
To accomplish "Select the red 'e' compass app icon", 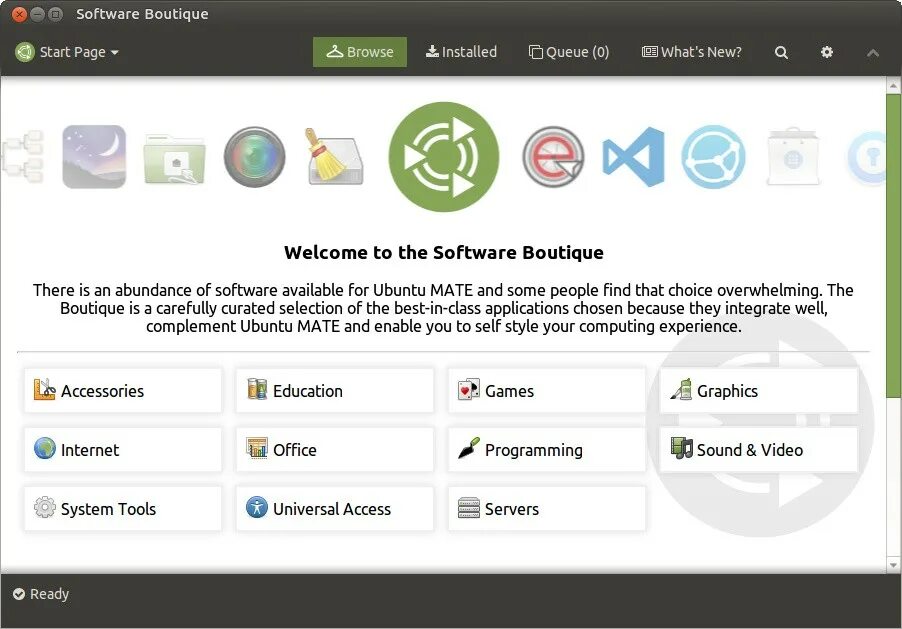I will (553, 157).
